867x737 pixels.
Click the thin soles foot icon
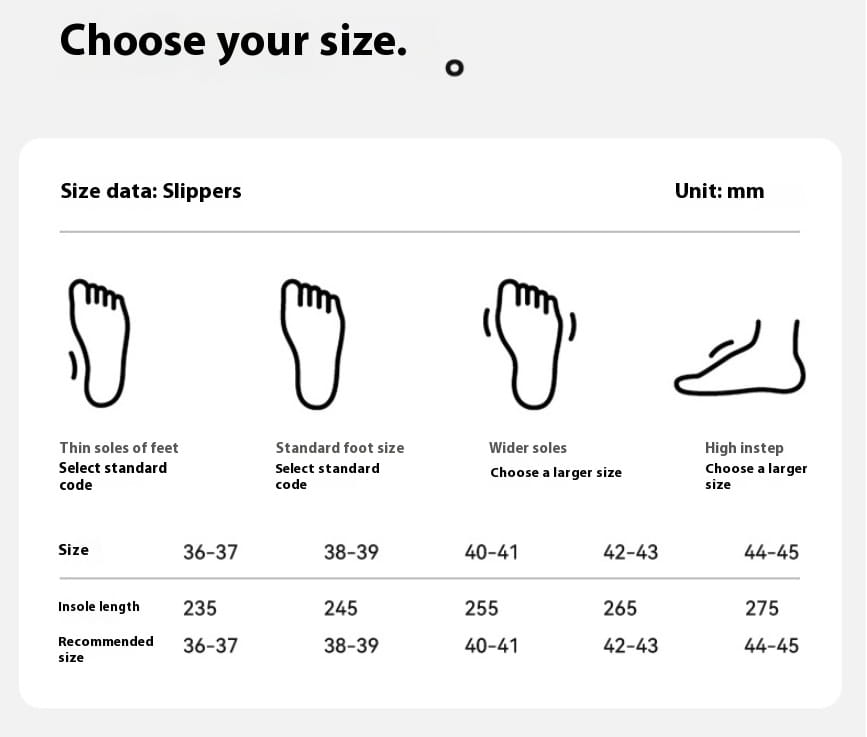pyautogui.click(x=99, y=343)
